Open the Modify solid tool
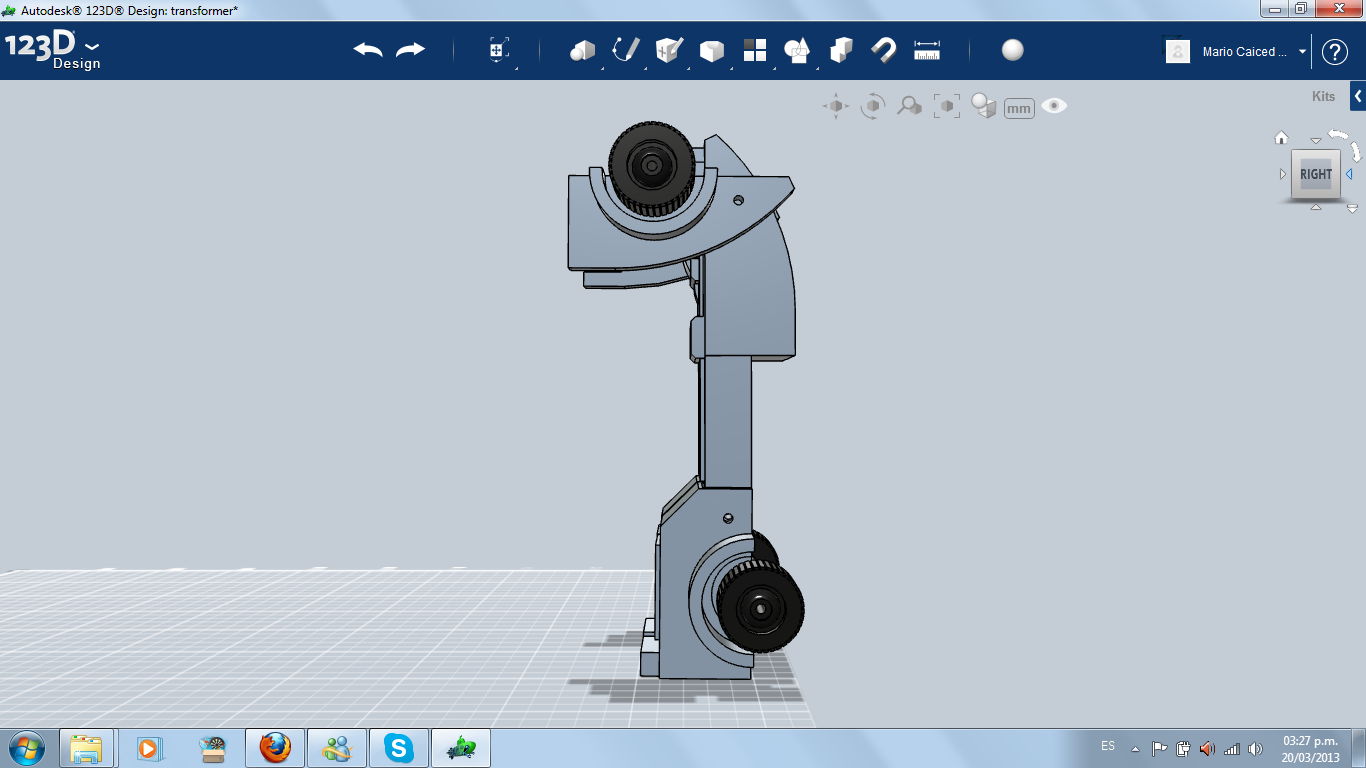The width and height of the screenshot is (1366, 768). [x=712, y=50]
